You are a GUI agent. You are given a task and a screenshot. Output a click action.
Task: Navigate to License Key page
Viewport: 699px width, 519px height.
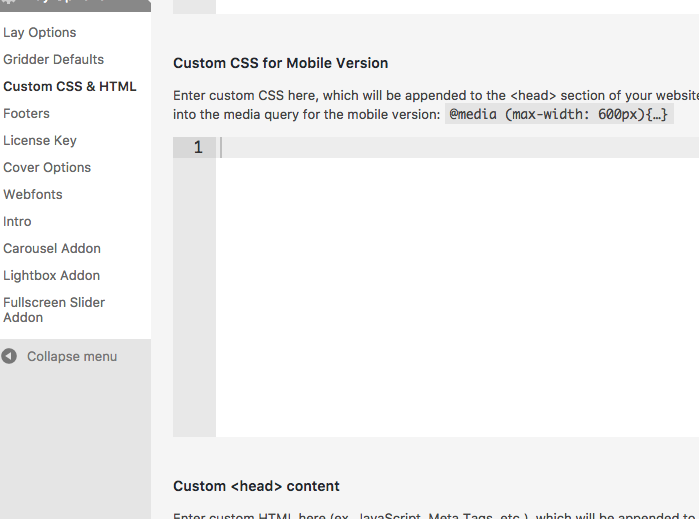[x=40, y=141]
